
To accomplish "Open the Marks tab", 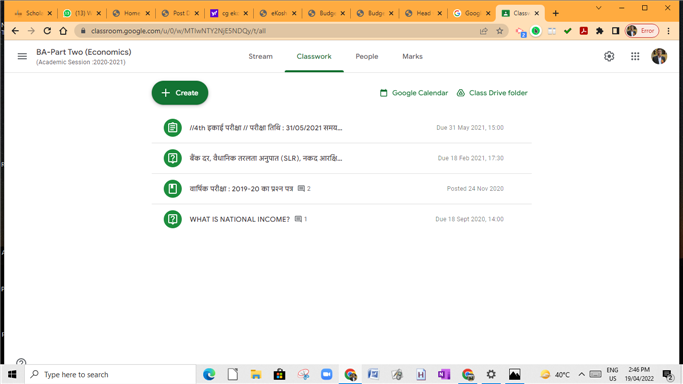I will point(413,56).
